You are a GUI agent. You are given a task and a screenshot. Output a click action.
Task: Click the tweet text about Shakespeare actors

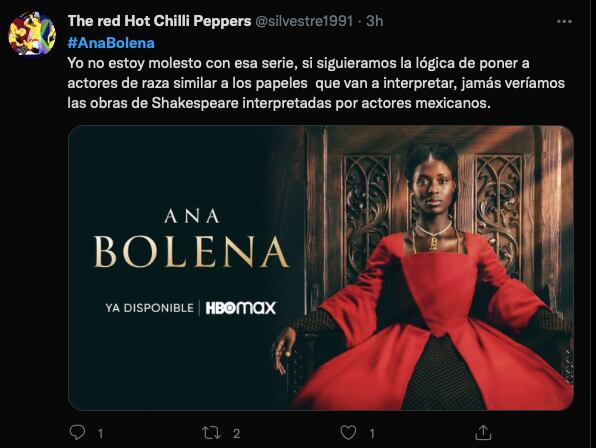coord(316,83)
